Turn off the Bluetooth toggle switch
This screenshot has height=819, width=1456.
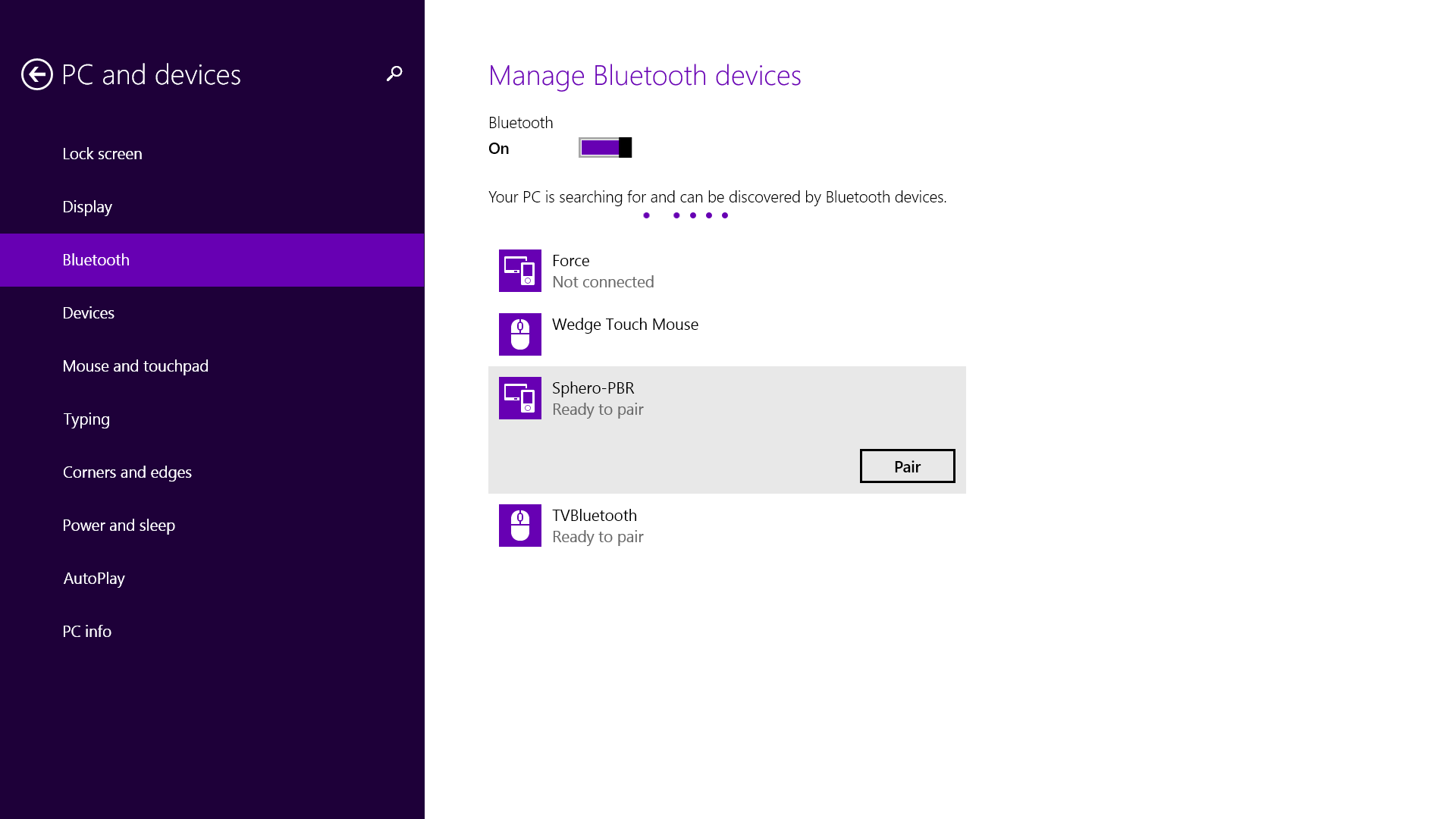click(x=605, y=148)
